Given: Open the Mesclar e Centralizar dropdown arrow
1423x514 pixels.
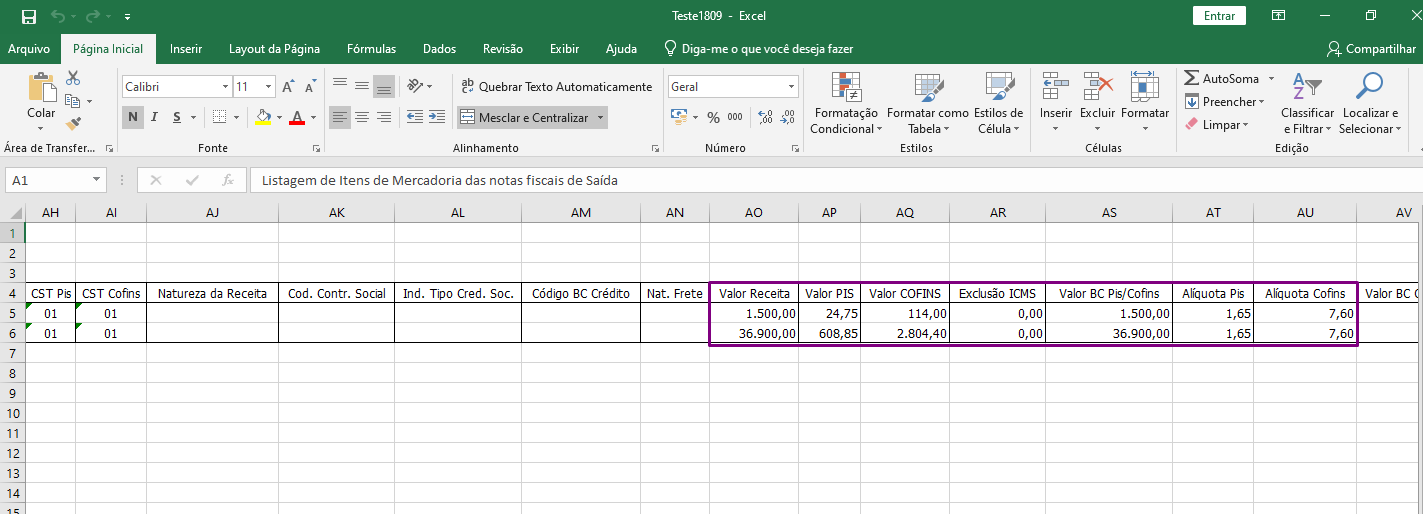Looking at the screenshot, I should 600,118.
